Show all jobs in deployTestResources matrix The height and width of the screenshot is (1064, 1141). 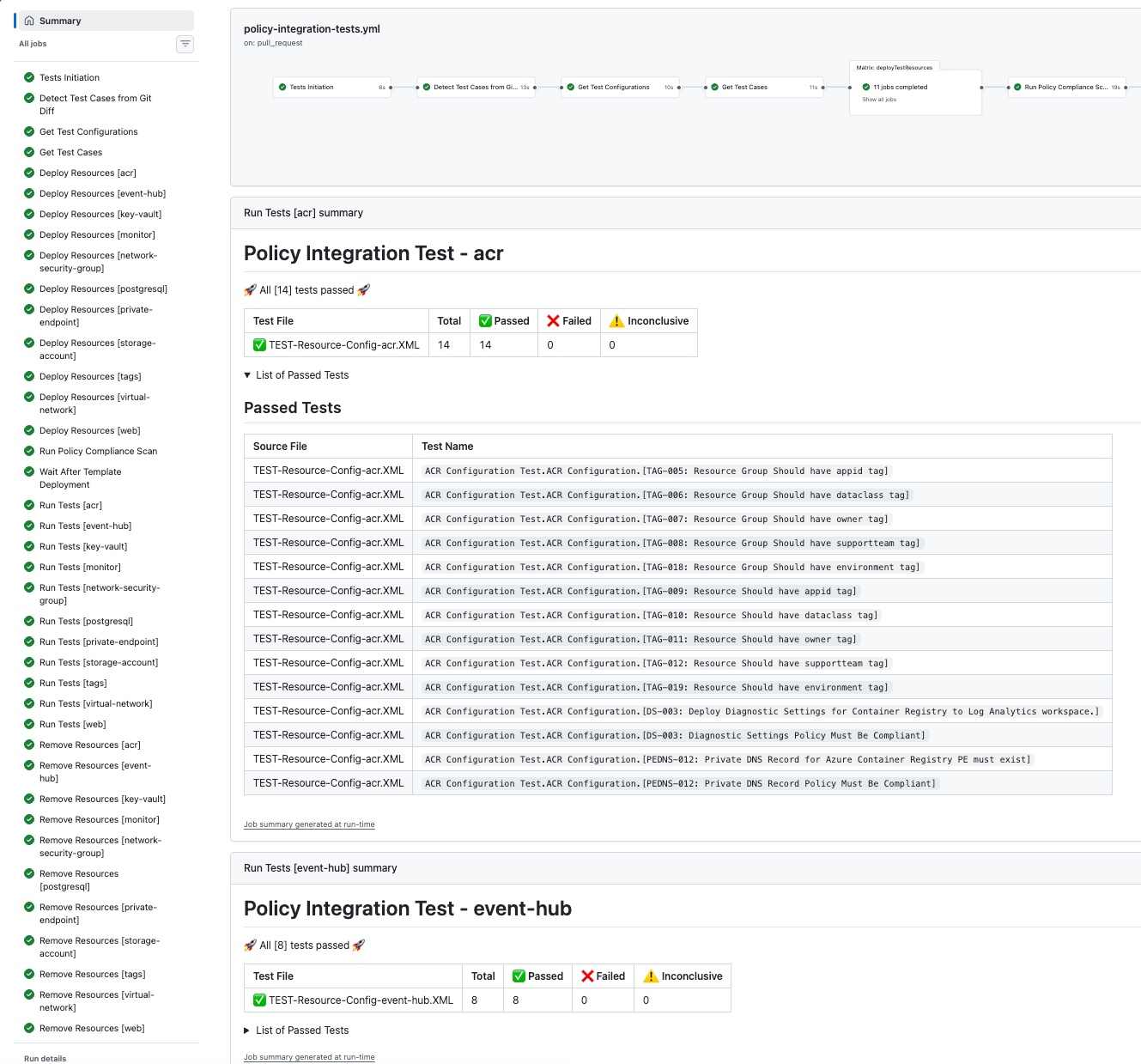coord(879,100)
